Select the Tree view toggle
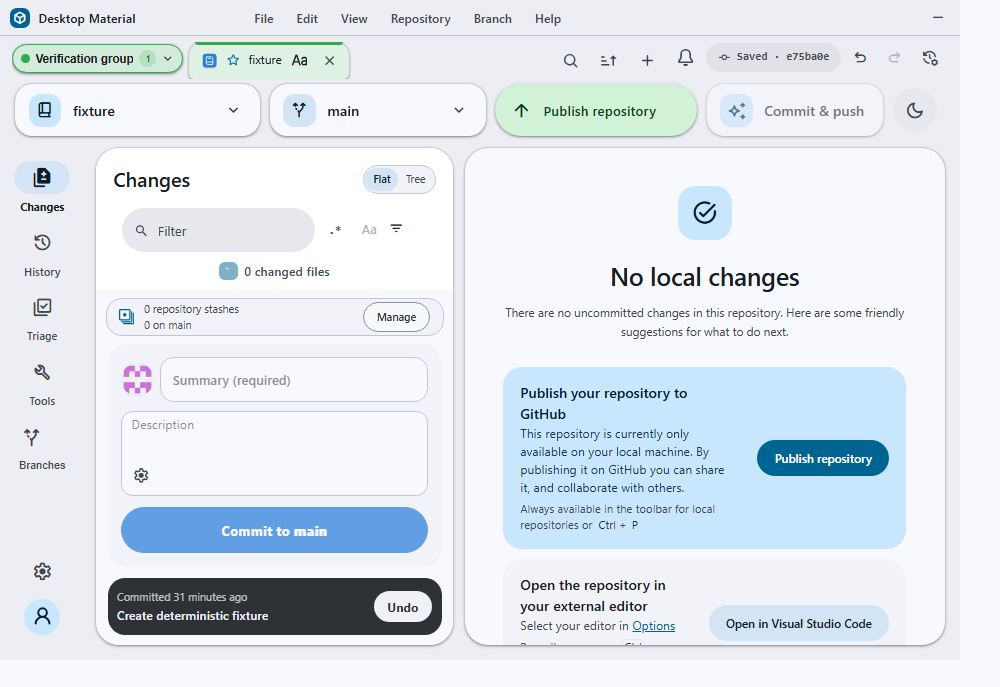This screenshot has width=1000, height=687. (x=416, y=179)
